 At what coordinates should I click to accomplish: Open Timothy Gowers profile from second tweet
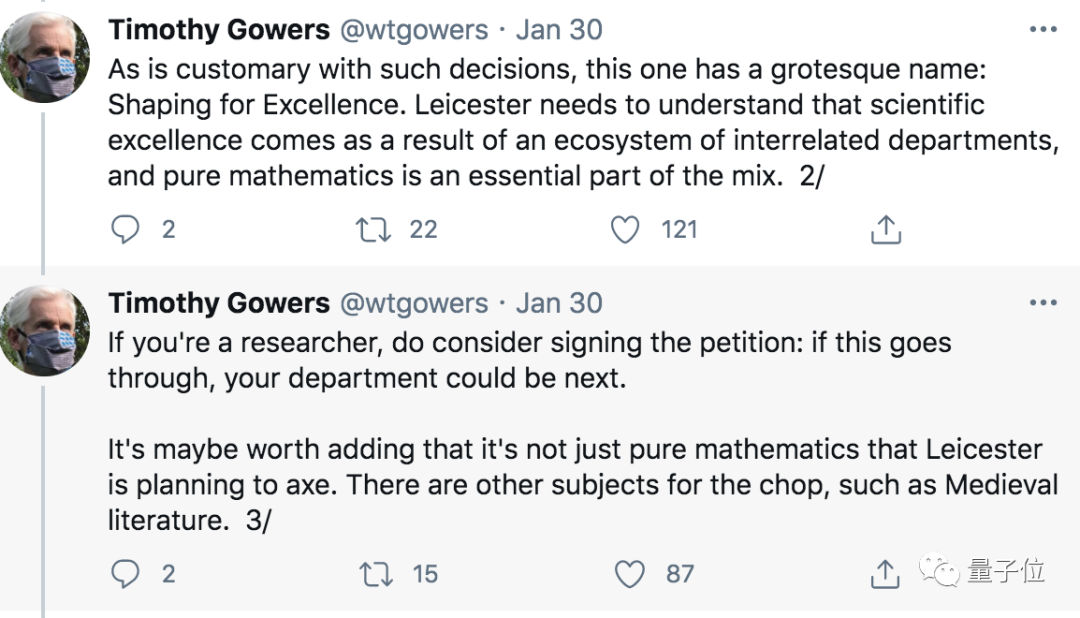(219, 303)
